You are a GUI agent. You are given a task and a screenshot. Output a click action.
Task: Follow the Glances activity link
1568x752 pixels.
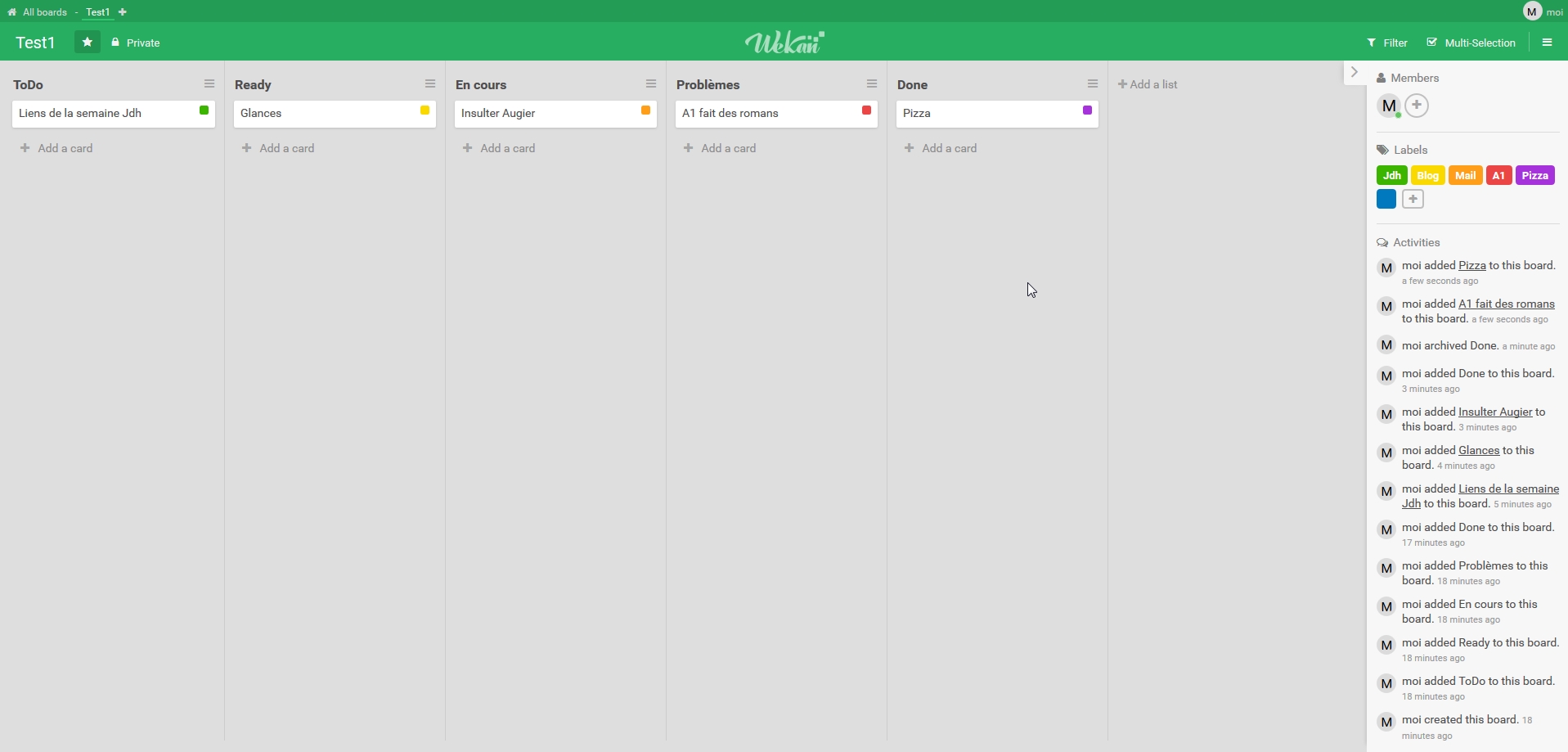coord(1479,450)
